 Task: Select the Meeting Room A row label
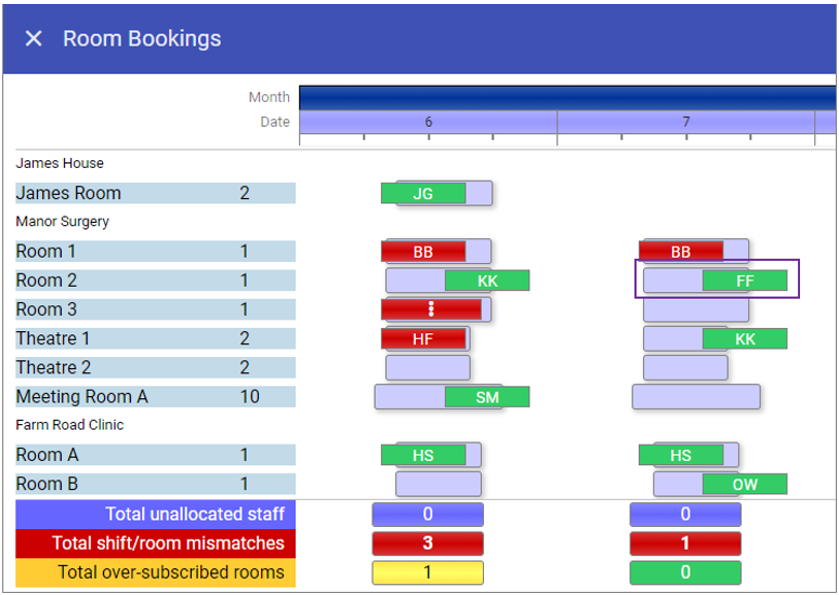(82, 397)
